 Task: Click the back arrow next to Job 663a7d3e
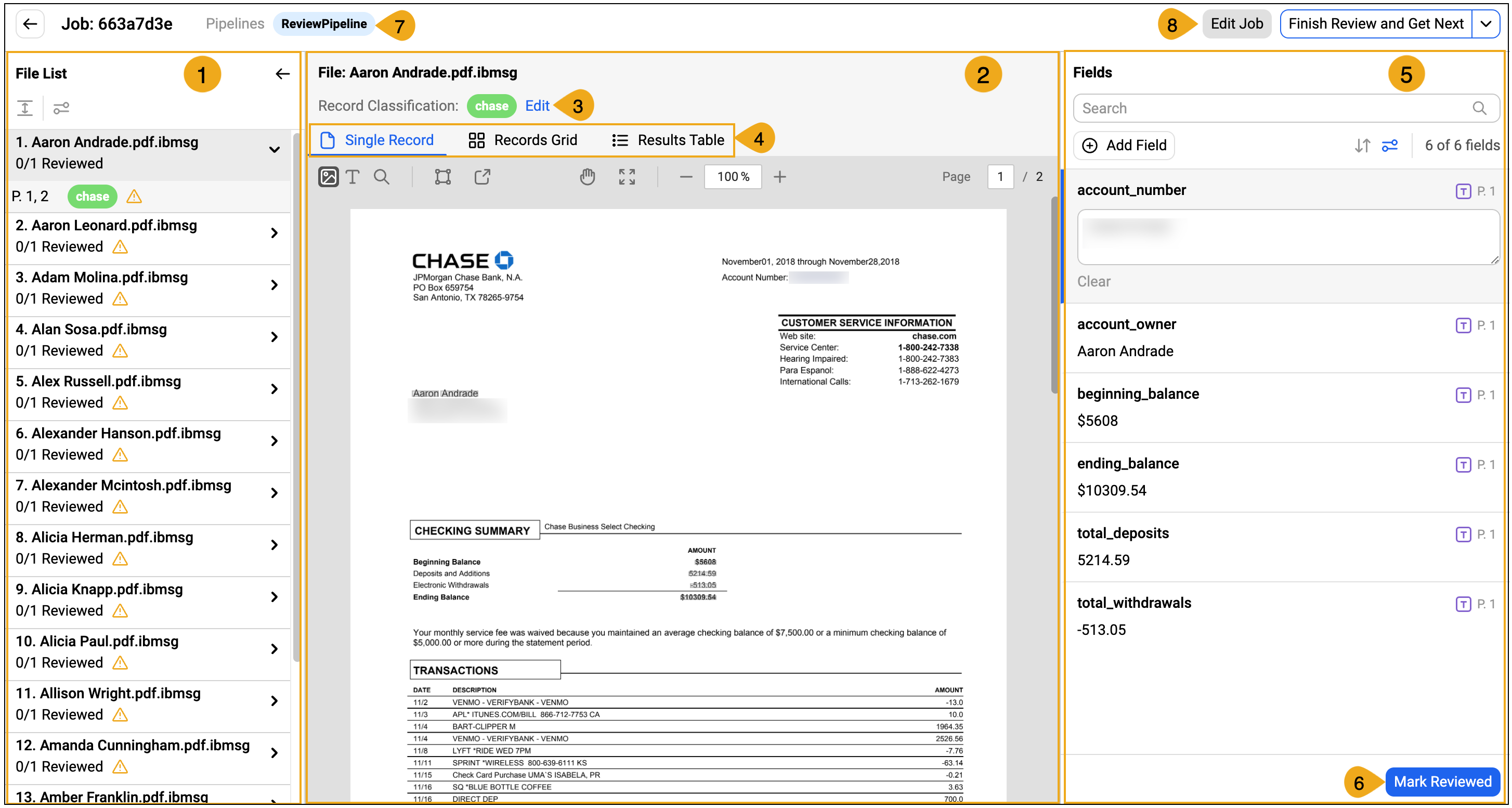(29, 23)
